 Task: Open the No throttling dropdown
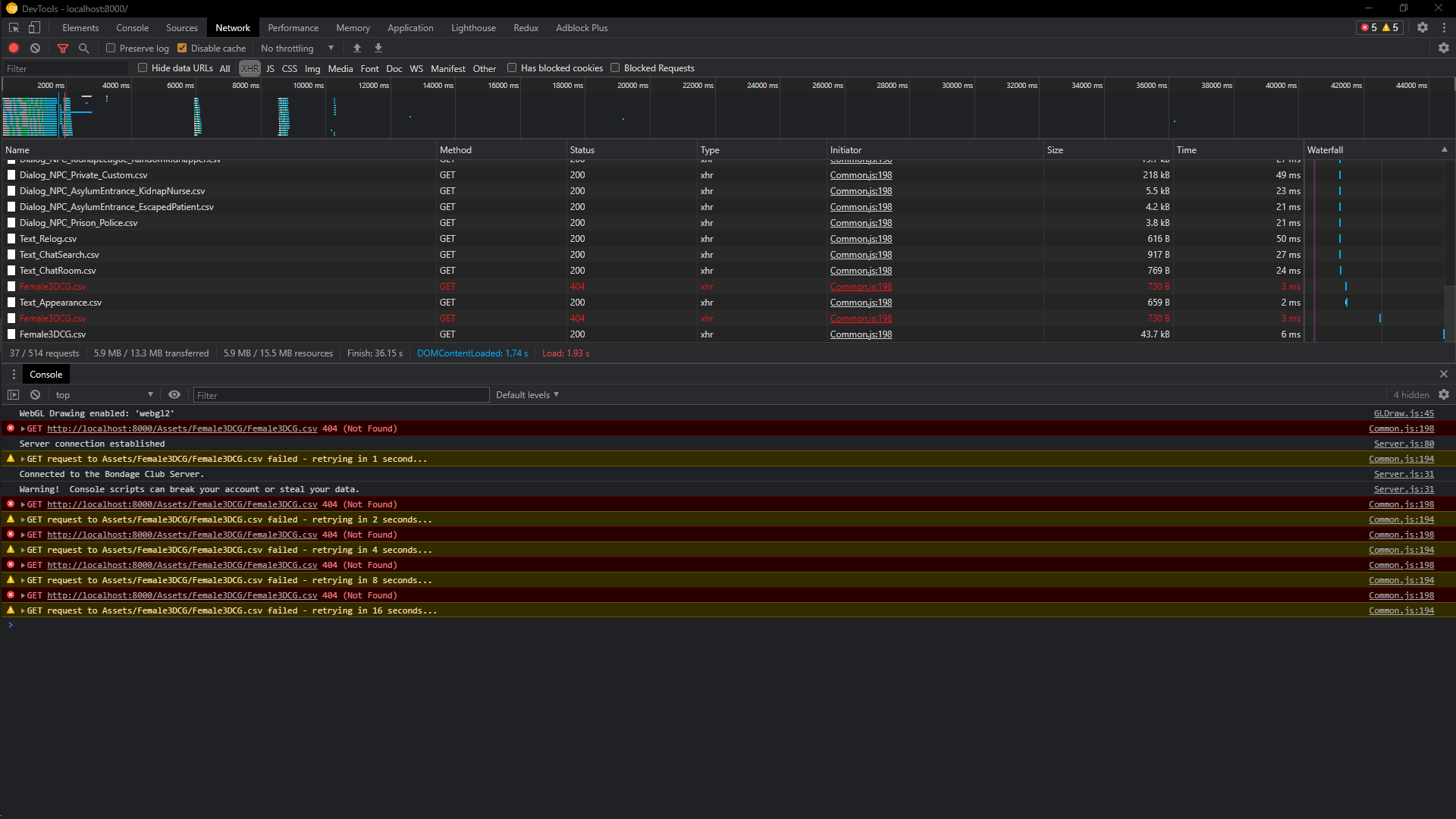pyautogui.click(x=297, y=48)
